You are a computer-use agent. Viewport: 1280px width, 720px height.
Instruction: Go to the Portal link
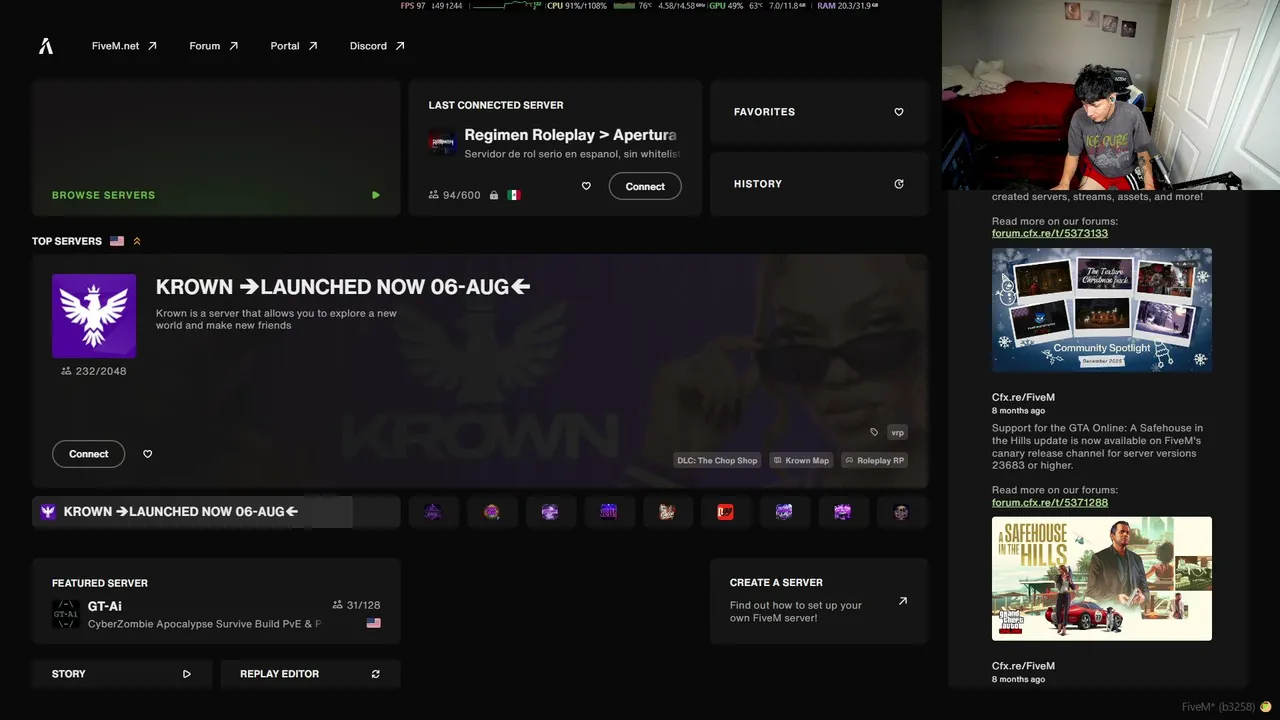click(294, 46)
